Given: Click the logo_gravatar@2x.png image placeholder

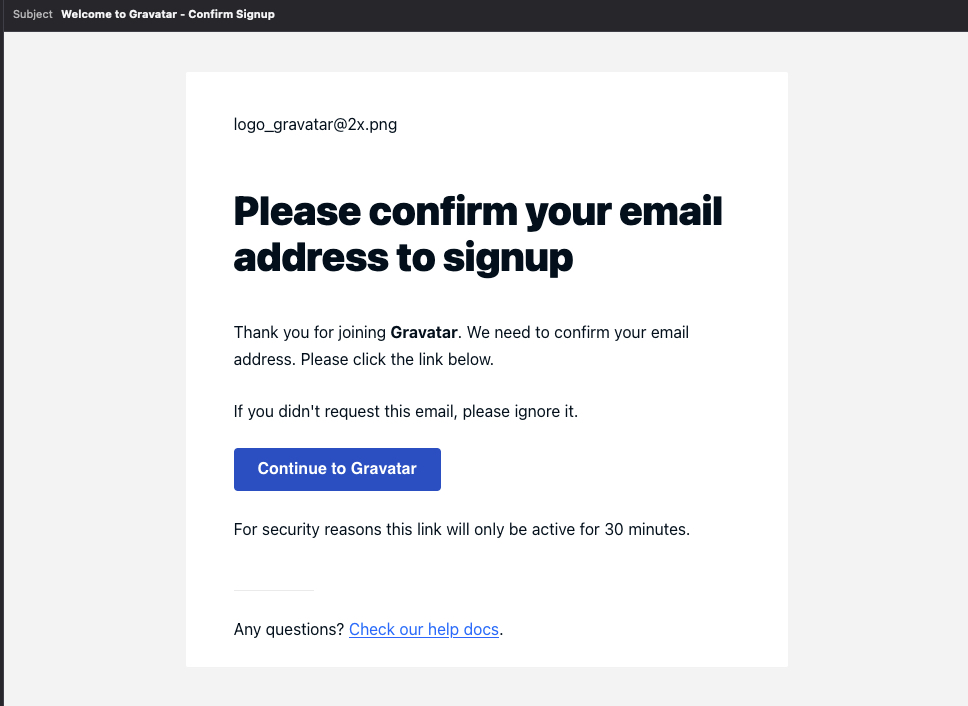Looking at the screenshot, I should (315, 125).
